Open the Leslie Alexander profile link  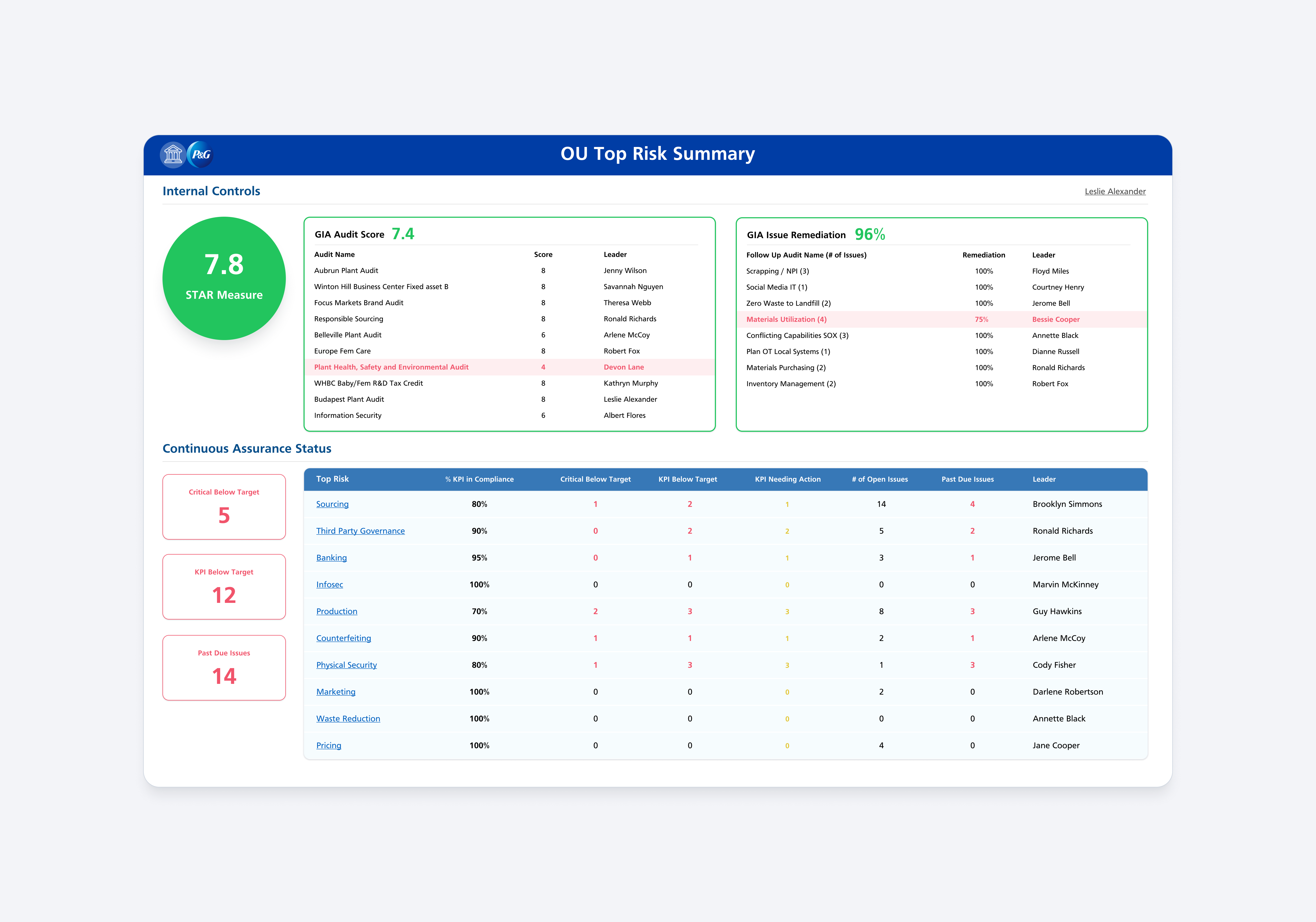click(x=1114, y=191)
